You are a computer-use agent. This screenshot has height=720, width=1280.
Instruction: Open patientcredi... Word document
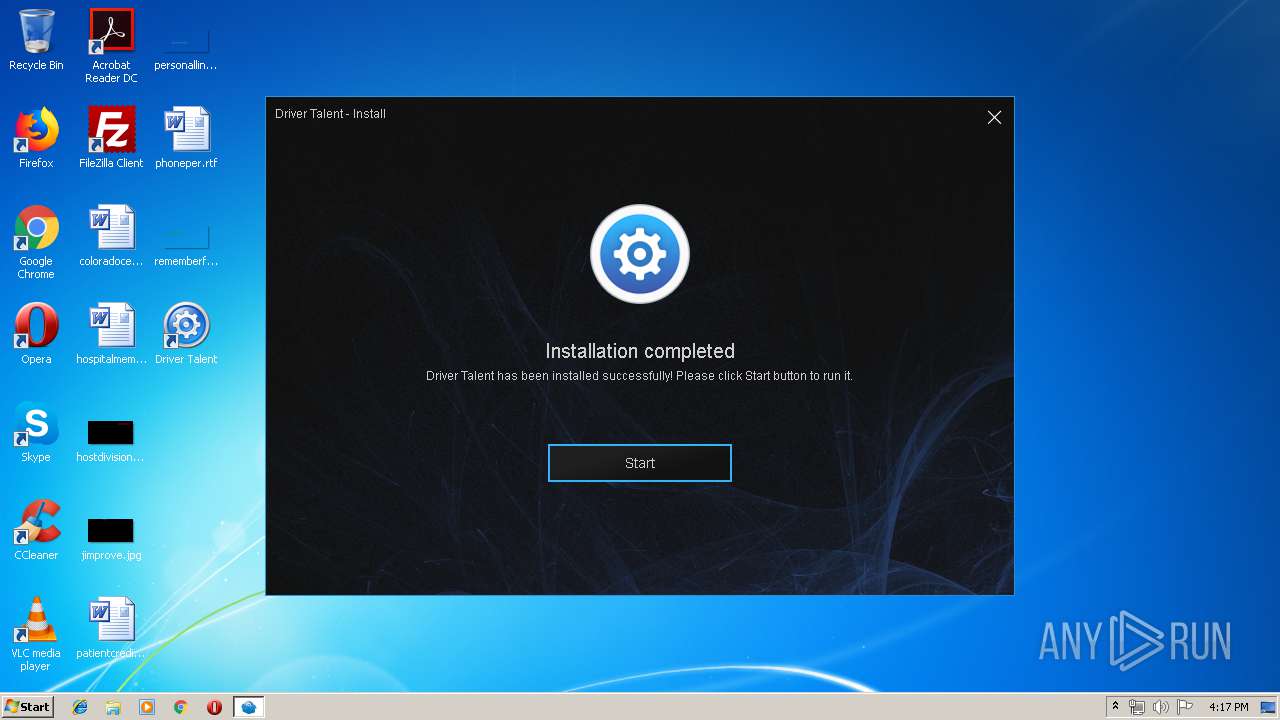click(x=111, y=628)
